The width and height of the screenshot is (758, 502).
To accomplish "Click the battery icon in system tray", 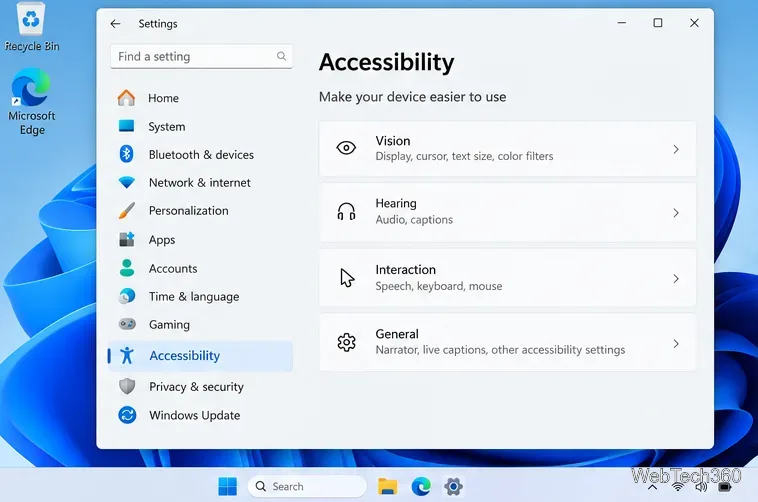I will 725,487.
